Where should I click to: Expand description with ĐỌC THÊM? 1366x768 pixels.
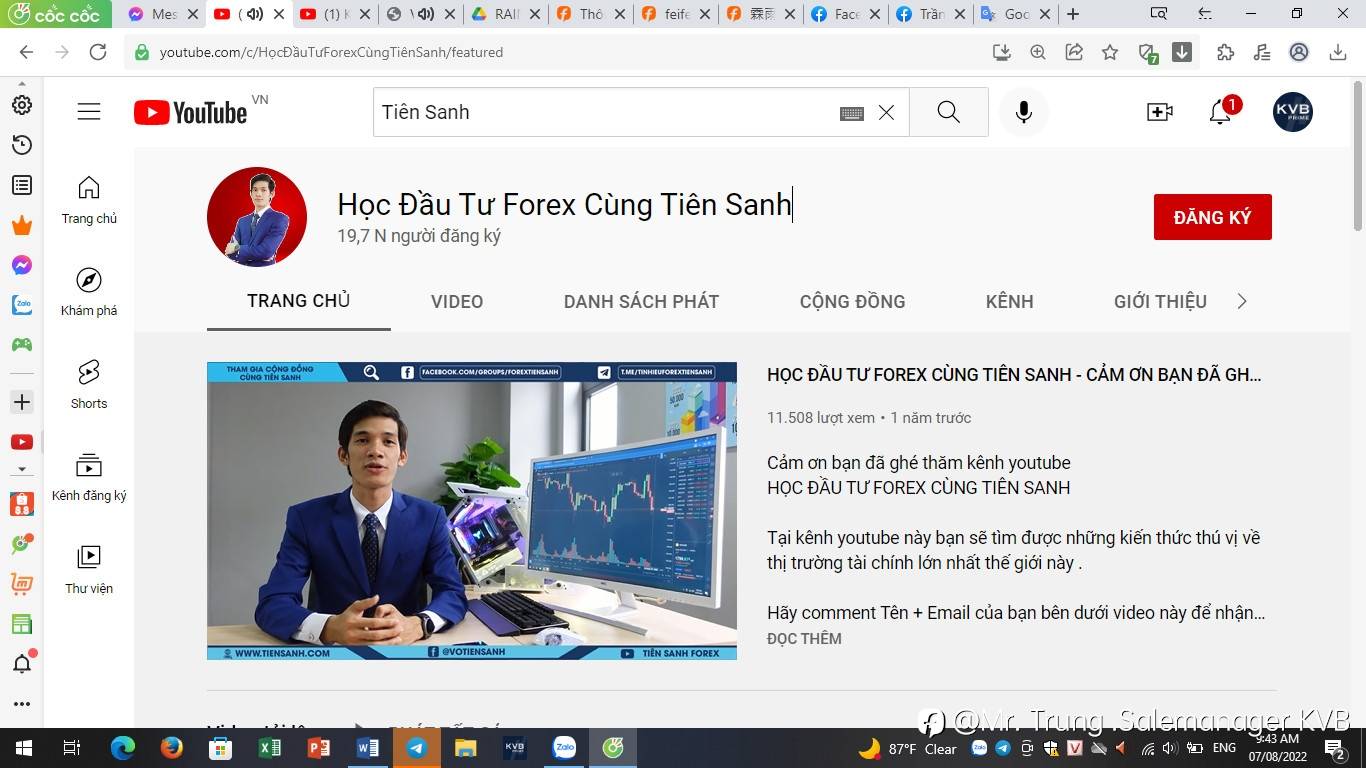pyautogui.click(x=804, y=639)
